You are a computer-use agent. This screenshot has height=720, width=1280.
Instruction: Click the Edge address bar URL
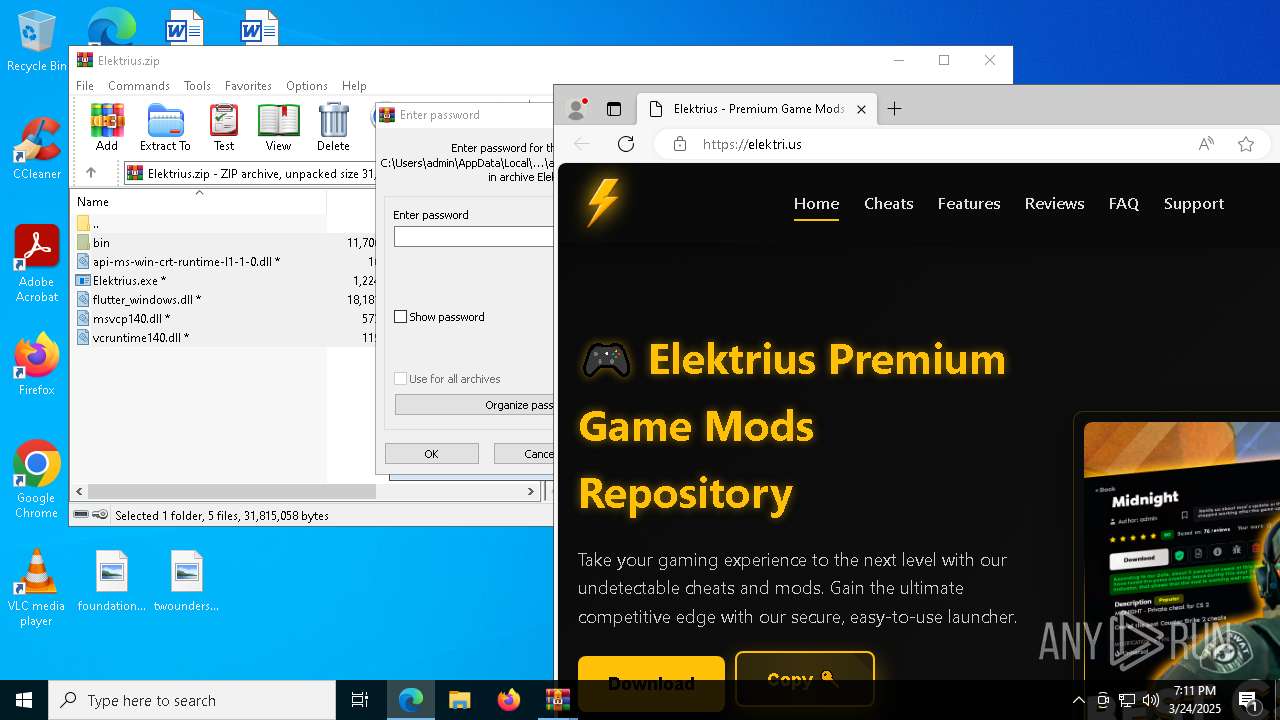(752, 144)
